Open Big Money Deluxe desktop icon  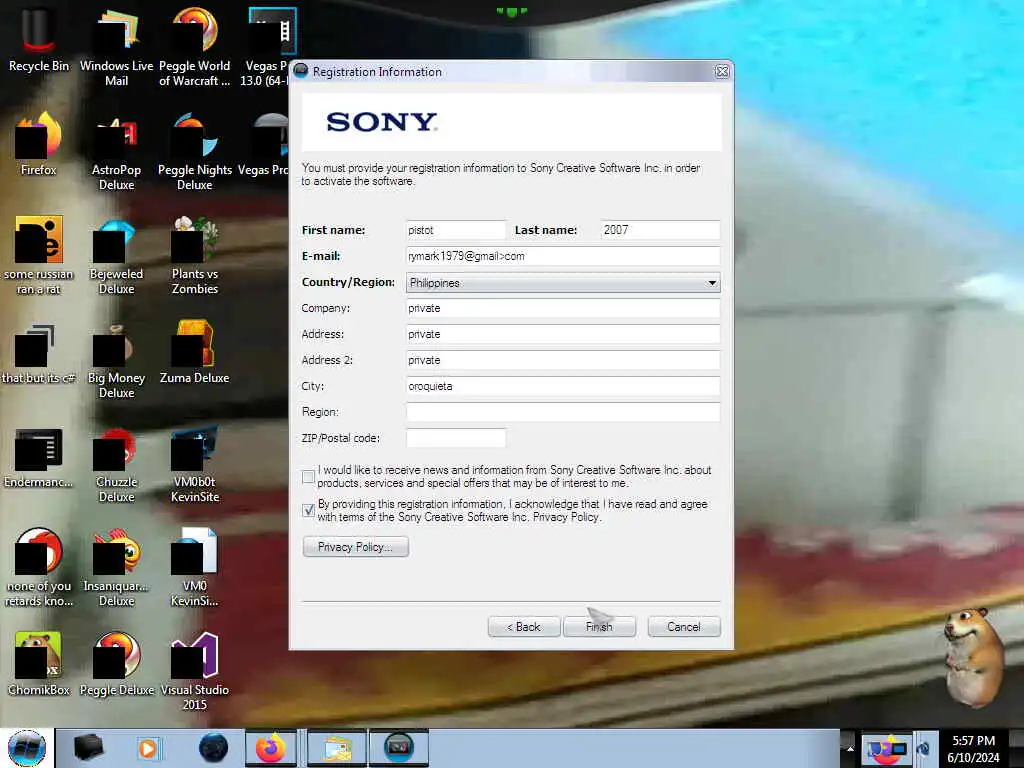click(x=116, y=360)
